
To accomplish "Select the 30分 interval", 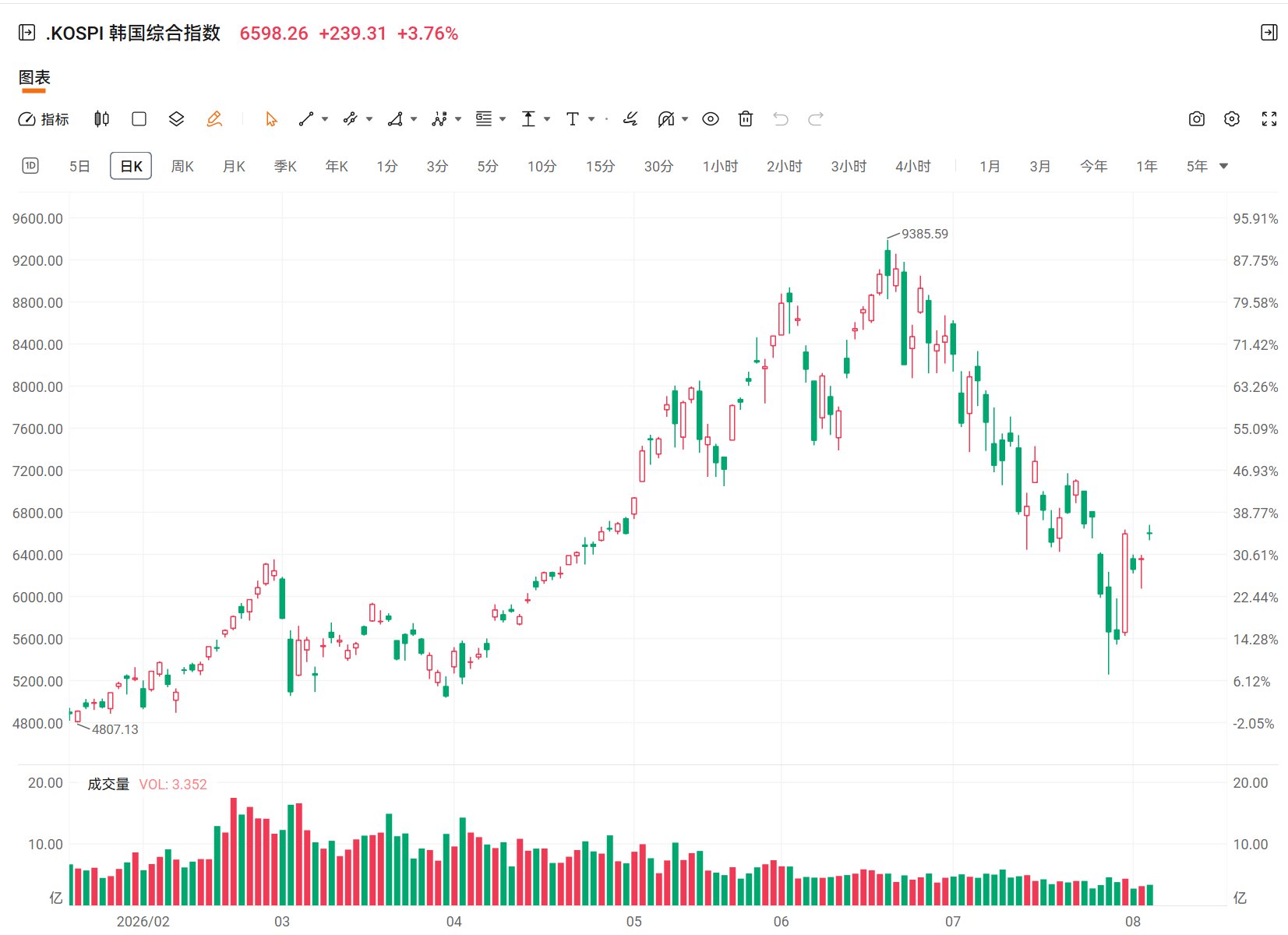I will click(658, 166).
